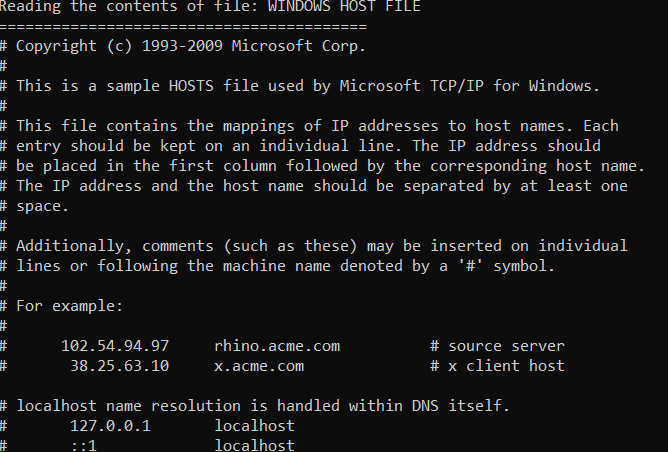Click the '# source server' comment
668x452 pixels.
pyautogui.click(x=497, y=346)
